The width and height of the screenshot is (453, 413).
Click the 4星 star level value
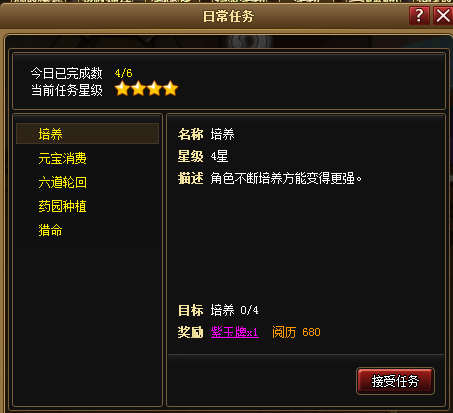point(219,156)
